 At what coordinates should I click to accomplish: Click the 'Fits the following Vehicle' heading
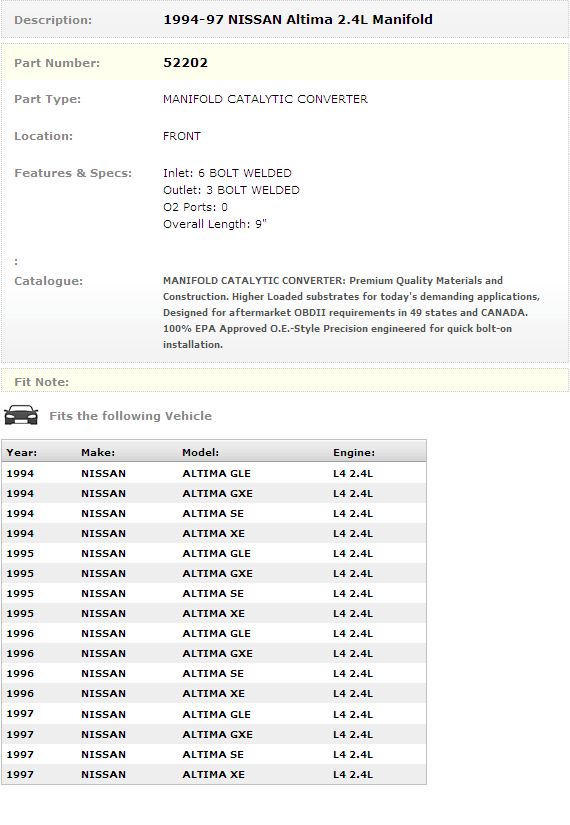pos(131,416)
